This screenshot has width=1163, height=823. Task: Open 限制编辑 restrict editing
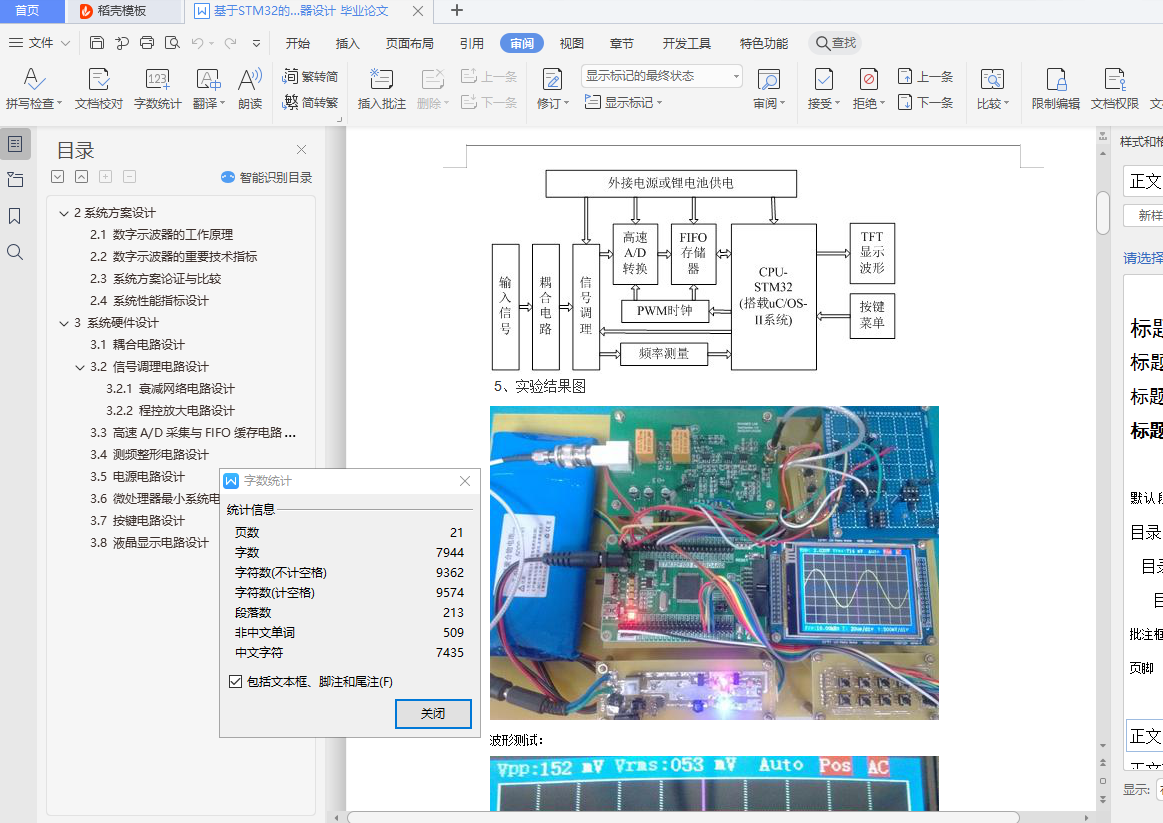[1055, 88]
